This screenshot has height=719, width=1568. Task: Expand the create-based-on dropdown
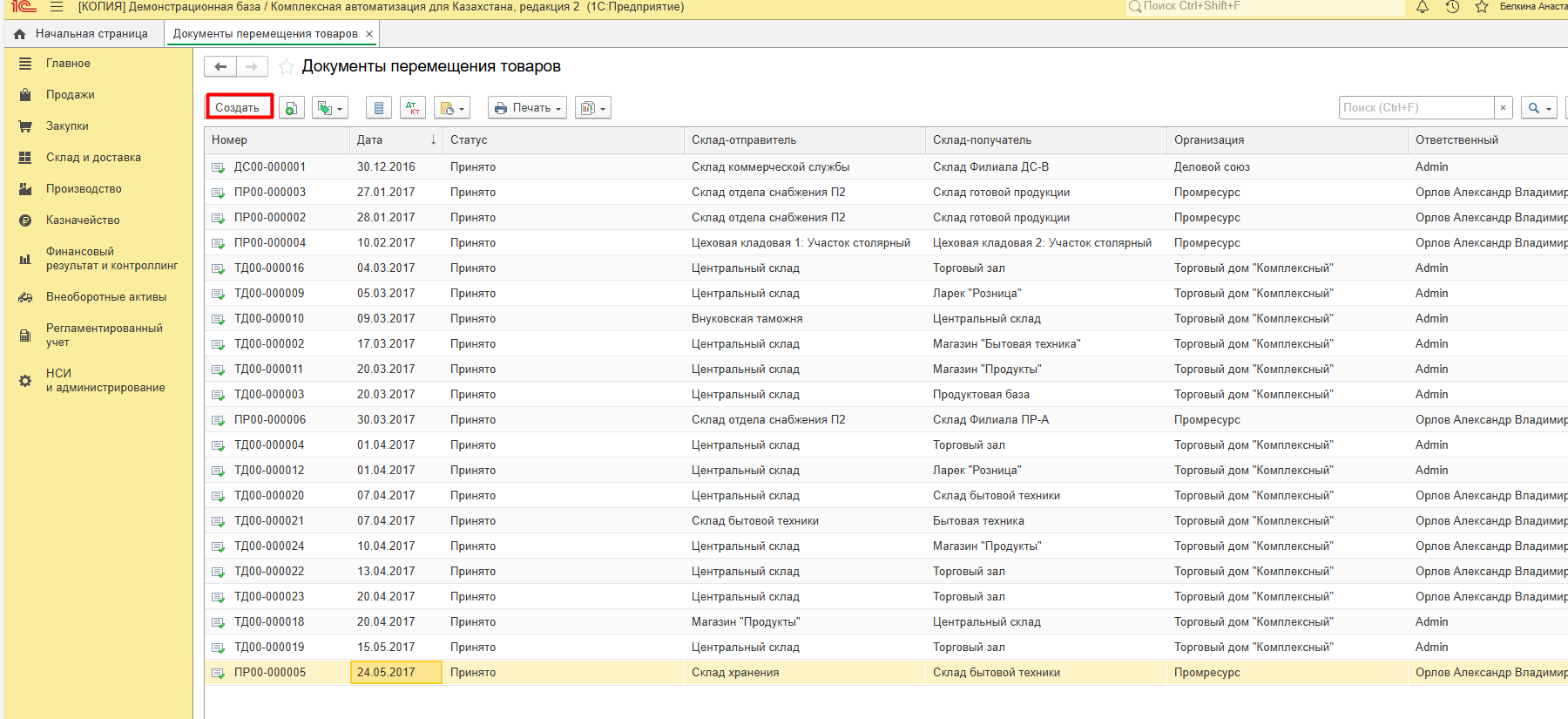pos(330,108)
